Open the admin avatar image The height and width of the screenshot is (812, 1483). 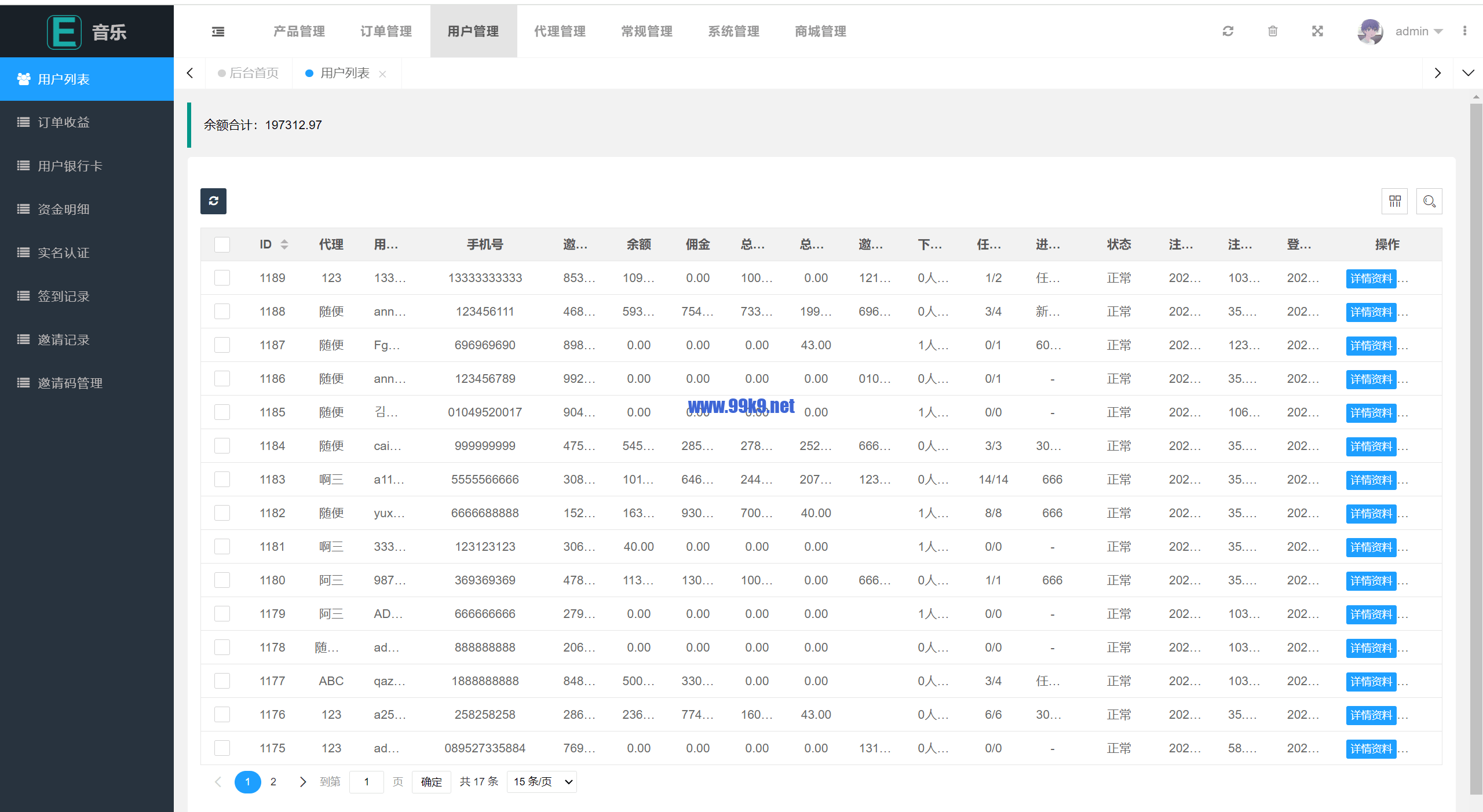pos(1370,31)
